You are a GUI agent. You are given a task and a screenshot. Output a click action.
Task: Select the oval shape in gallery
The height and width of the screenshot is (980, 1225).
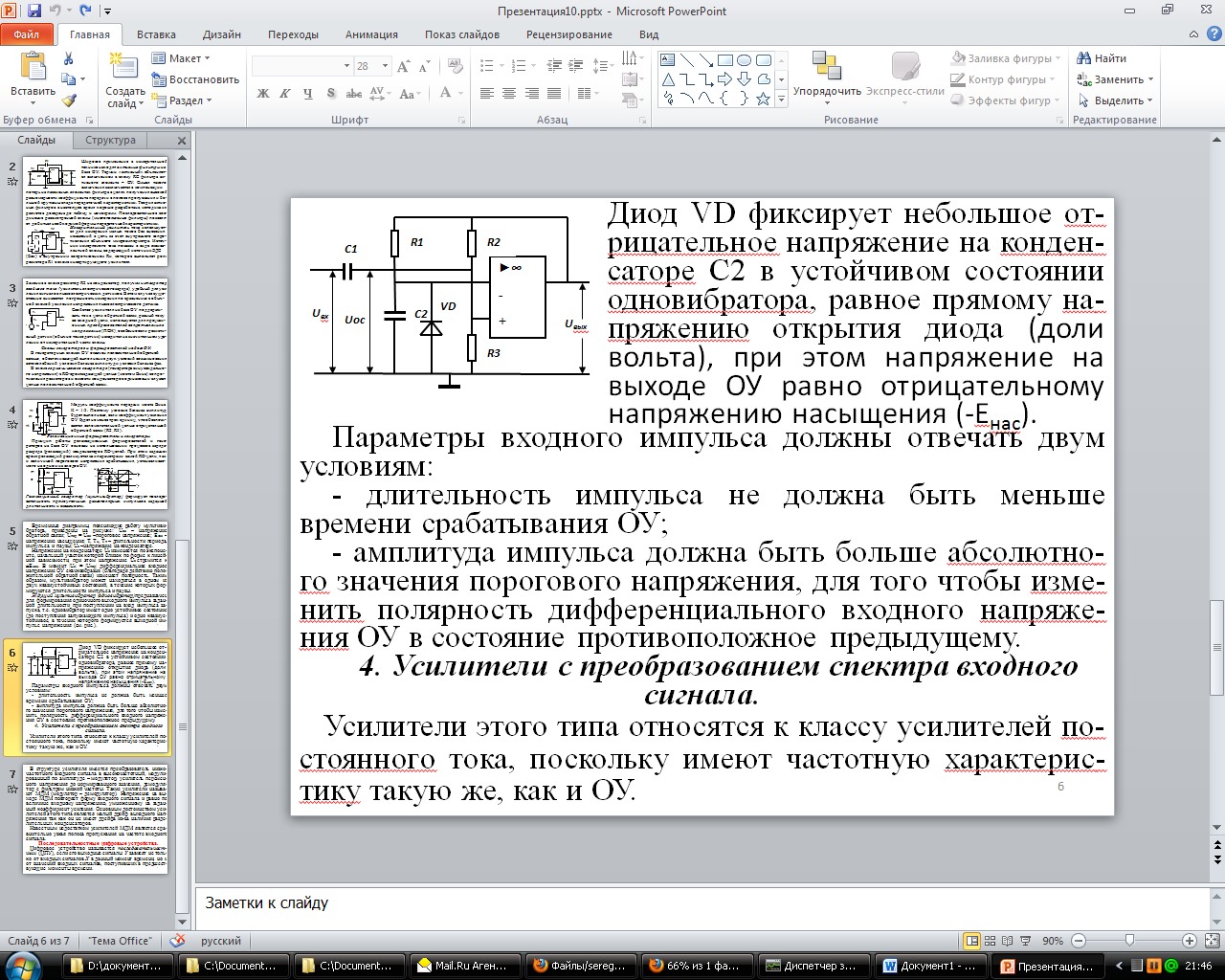coord(744,60)
